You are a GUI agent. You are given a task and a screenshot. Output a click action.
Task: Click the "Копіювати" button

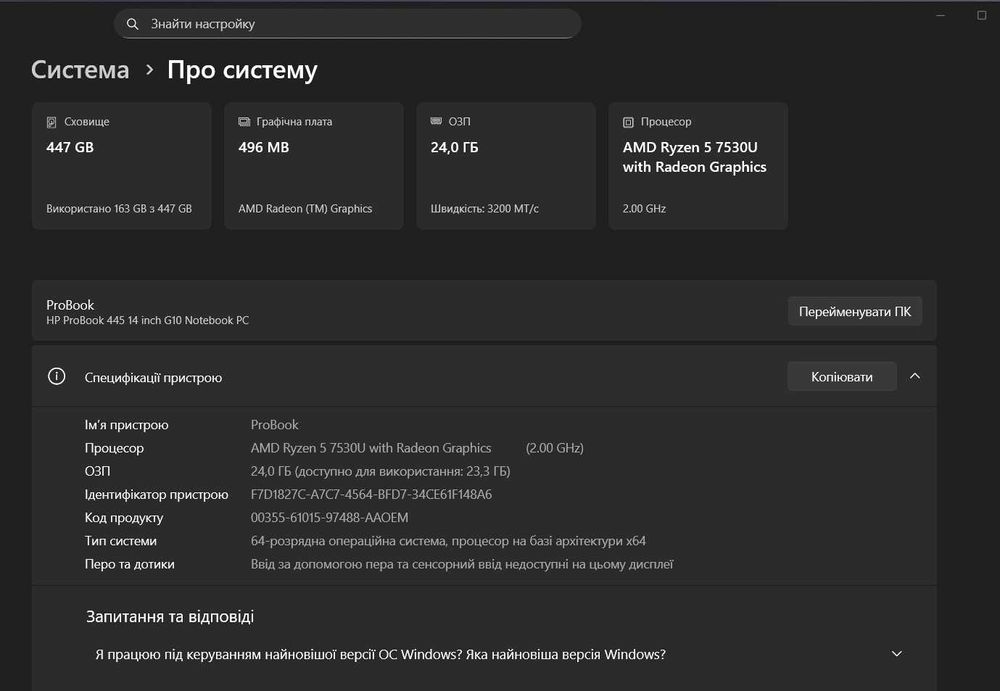tap(842, 376)
